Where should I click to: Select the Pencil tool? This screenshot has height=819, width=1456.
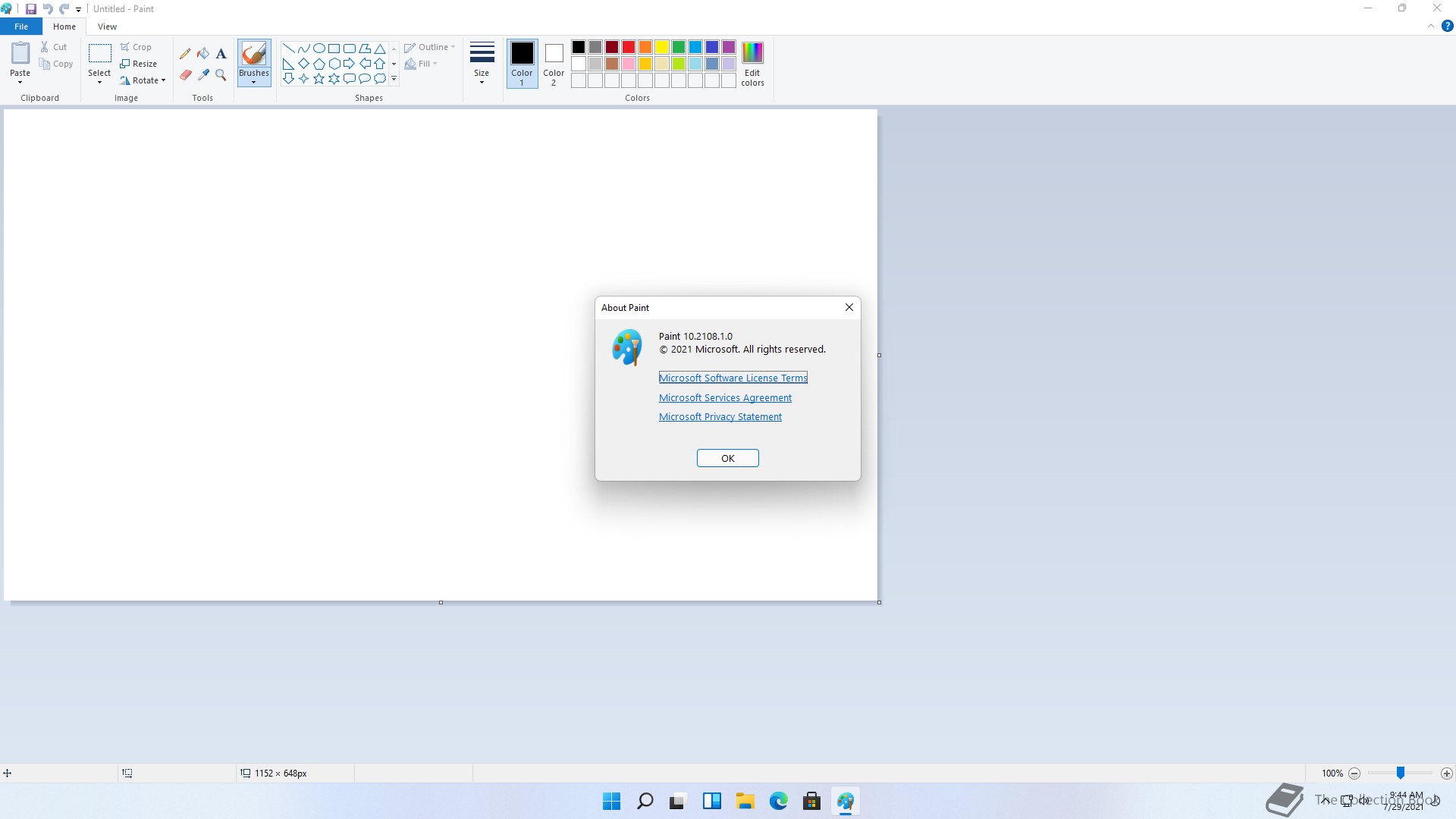[185, 54]
